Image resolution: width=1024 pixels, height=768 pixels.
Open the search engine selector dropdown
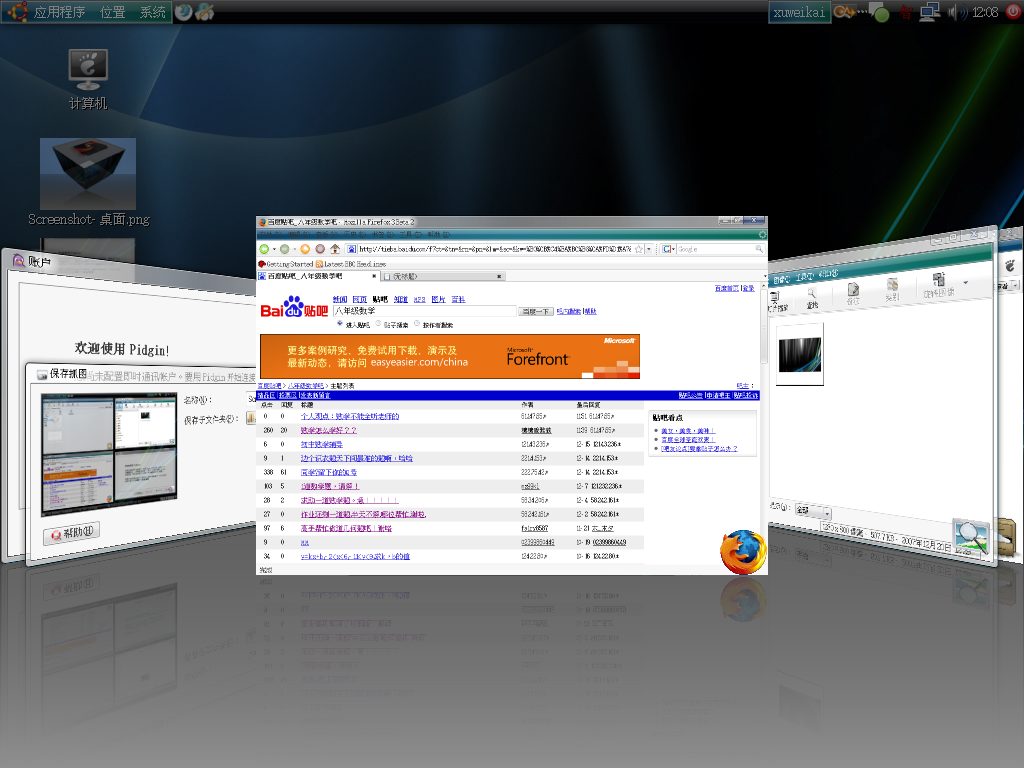pos(668,249)
